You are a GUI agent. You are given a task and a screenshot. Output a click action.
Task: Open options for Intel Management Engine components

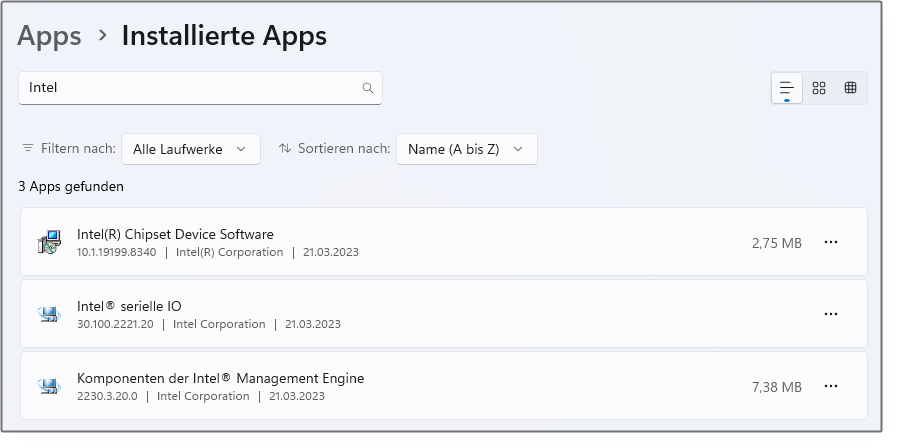click(x=831, y=386)
